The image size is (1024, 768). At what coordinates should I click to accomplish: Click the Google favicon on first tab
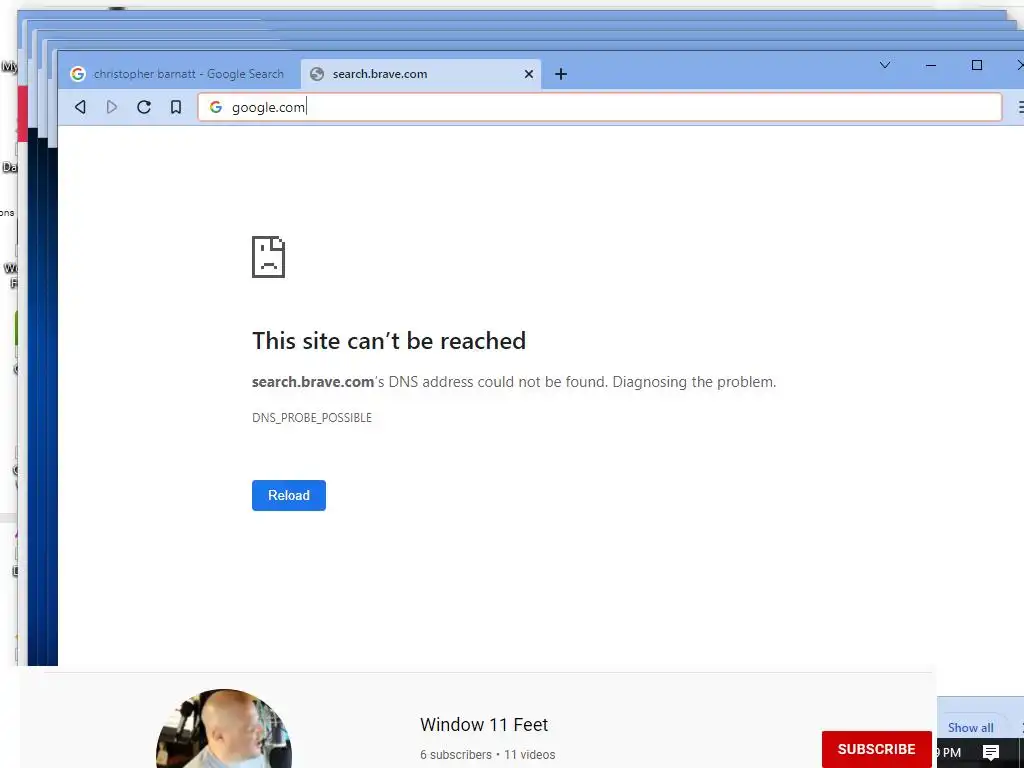[78, 74]
